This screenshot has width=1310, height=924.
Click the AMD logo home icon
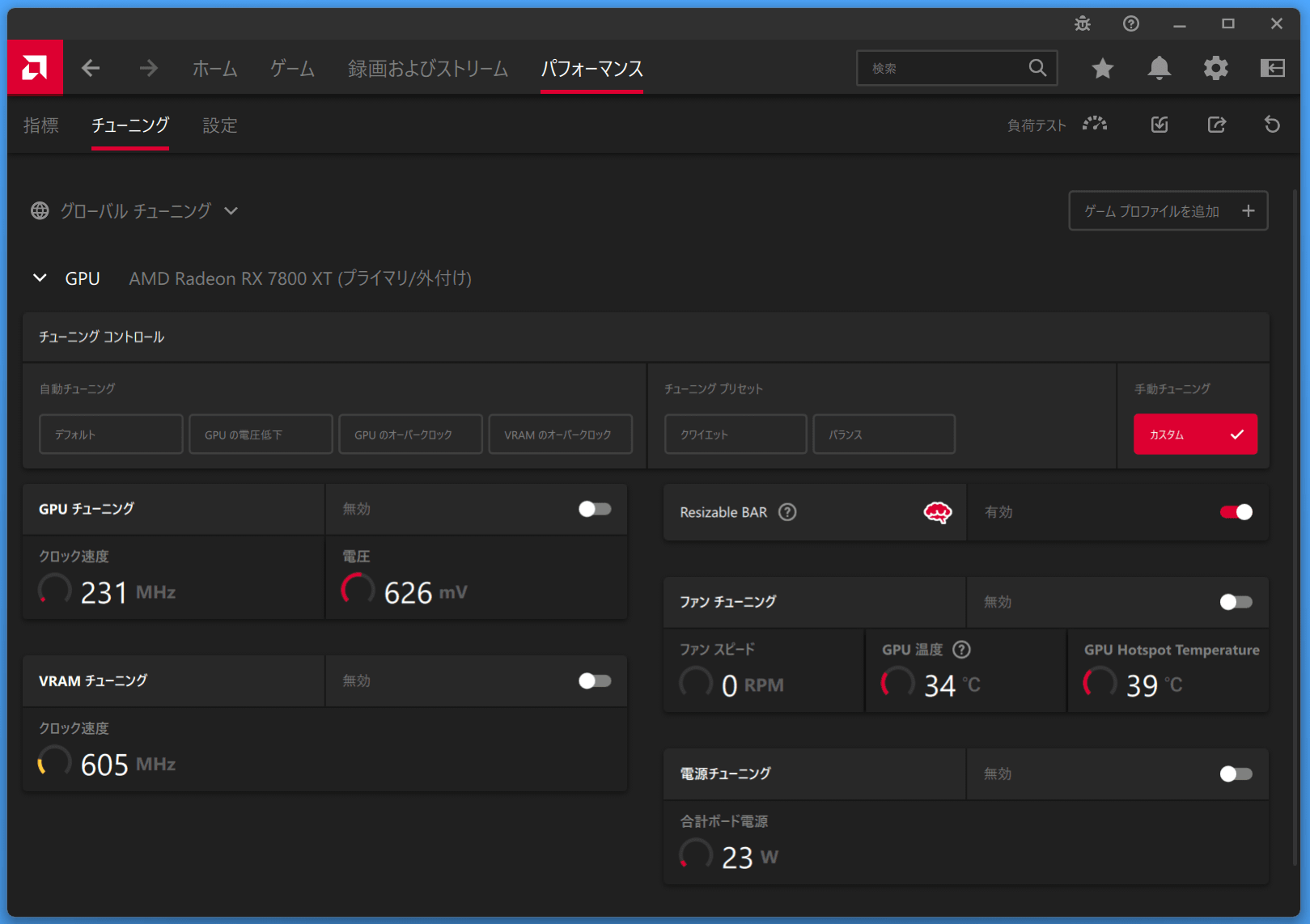point(35,68)
